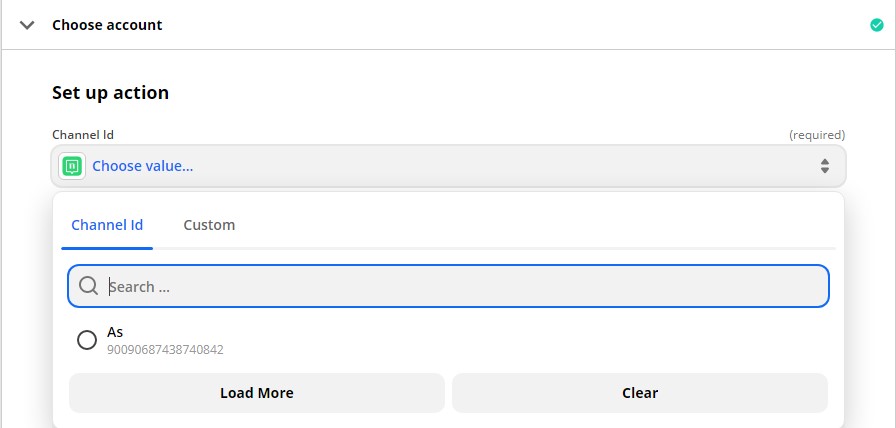896x428 pixels.
Task: Click the As channel name label
Action: coord(115,332)
